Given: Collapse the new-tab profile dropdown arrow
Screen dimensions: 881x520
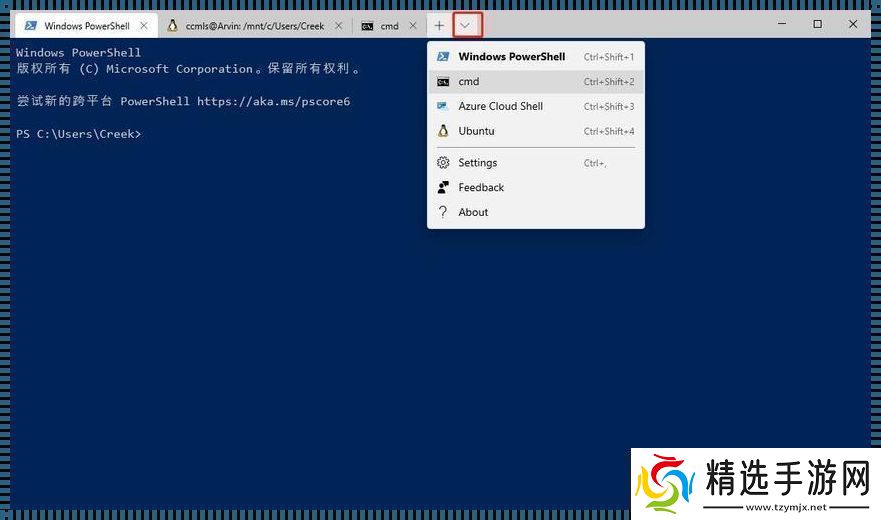Looking at the screenshot, I should 466,25.
